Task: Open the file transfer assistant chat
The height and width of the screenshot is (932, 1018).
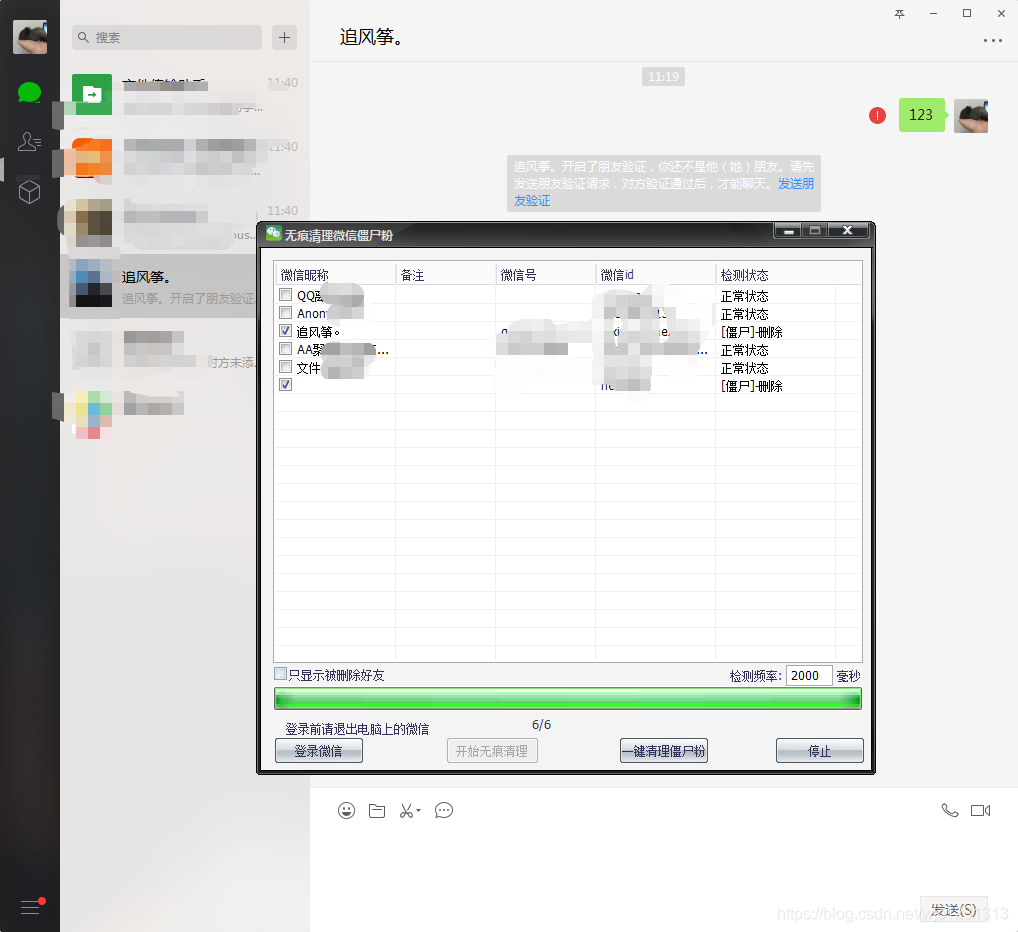Action: point(185,94)
